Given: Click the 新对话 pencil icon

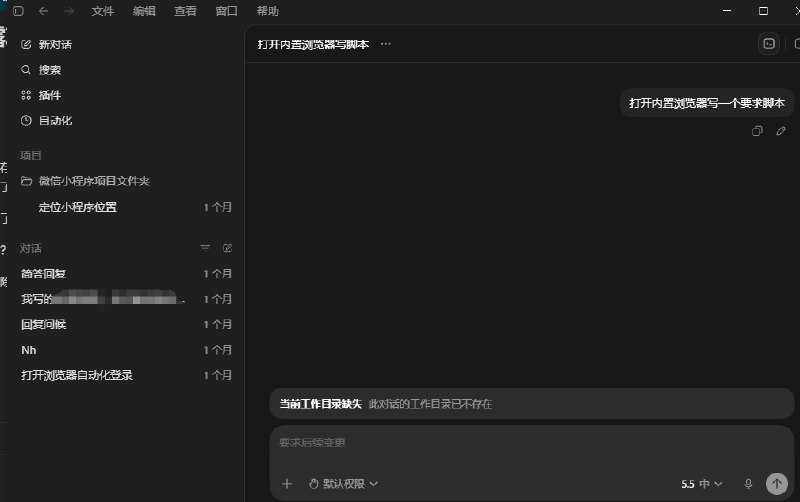Looking at the screenshot, I should click(x=26, y=44).
